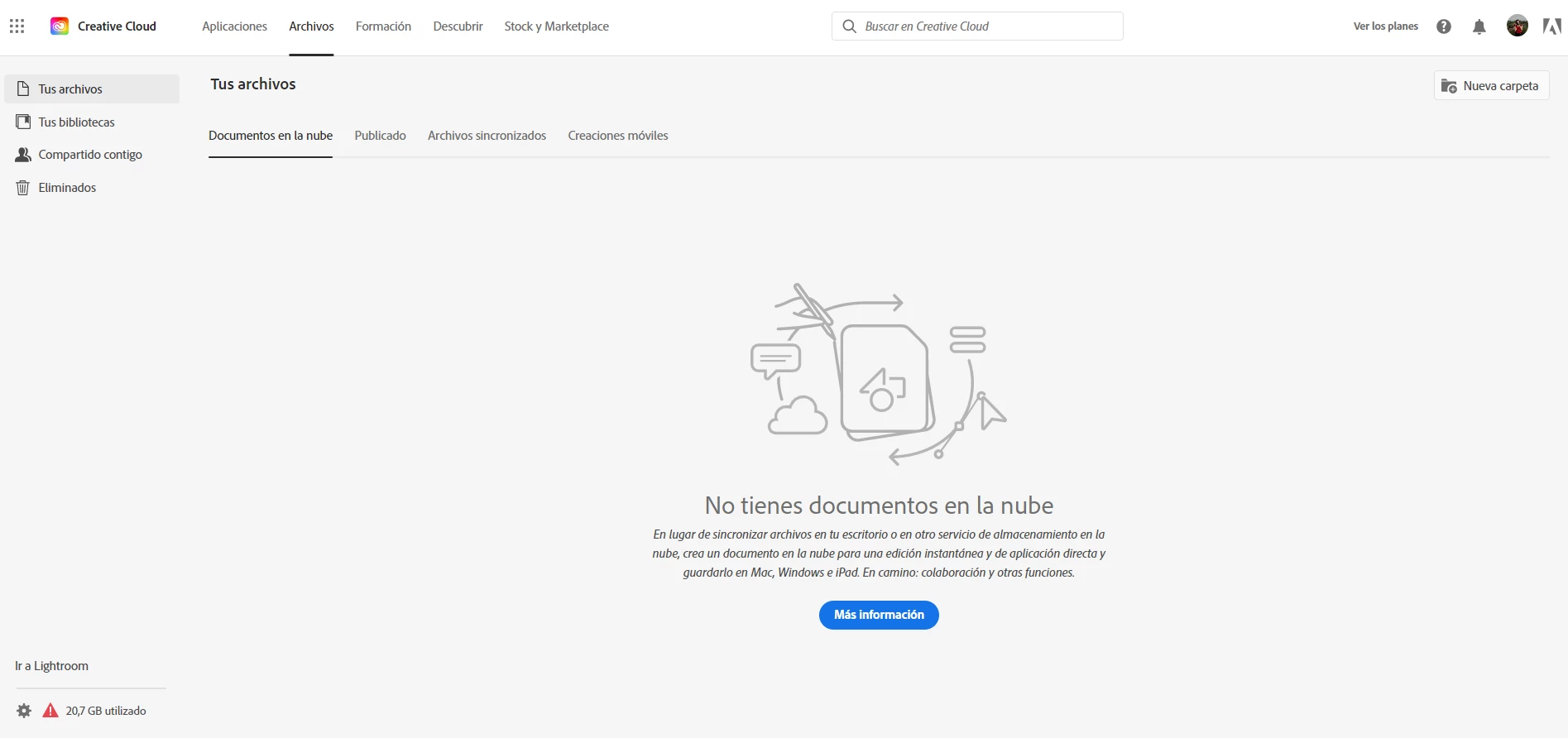Open the Aplicaciones menu
1568x738 pixels.
click(234, 26)
